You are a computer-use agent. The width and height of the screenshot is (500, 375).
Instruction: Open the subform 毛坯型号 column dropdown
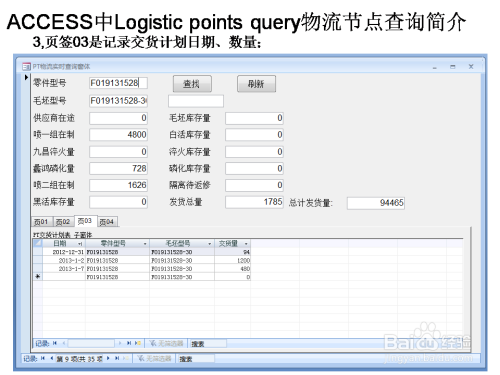pyautogui.click(x=210, y=244)
